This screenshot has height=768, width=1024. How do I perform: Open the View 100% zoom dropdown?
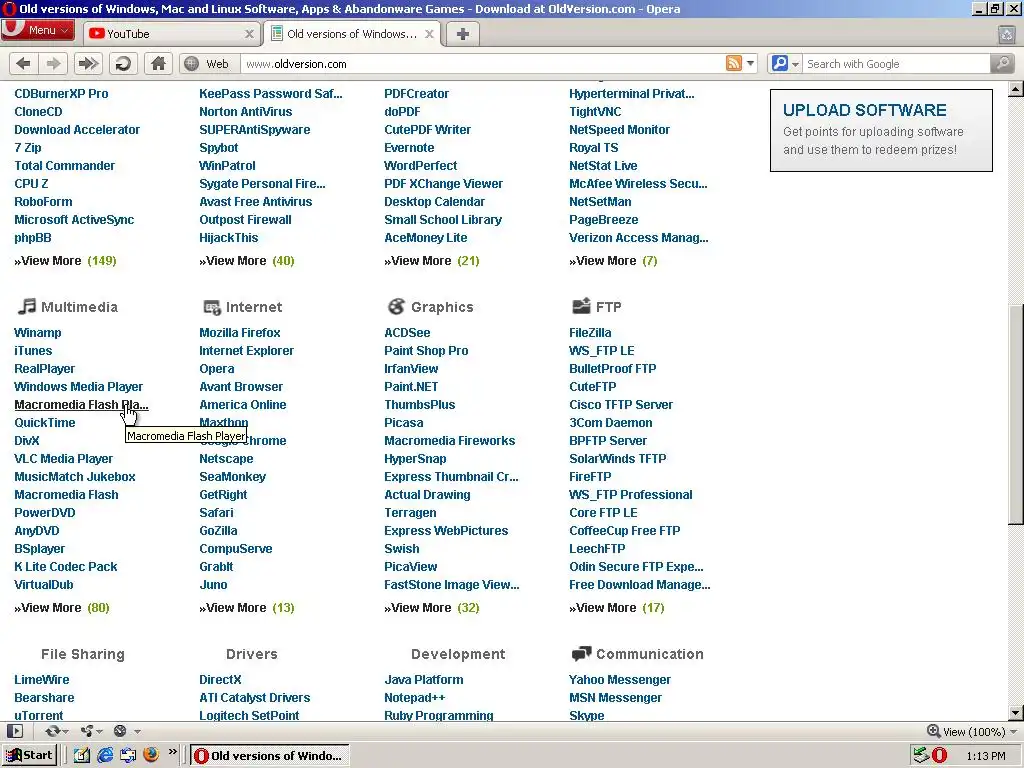tap(1014, 731)
